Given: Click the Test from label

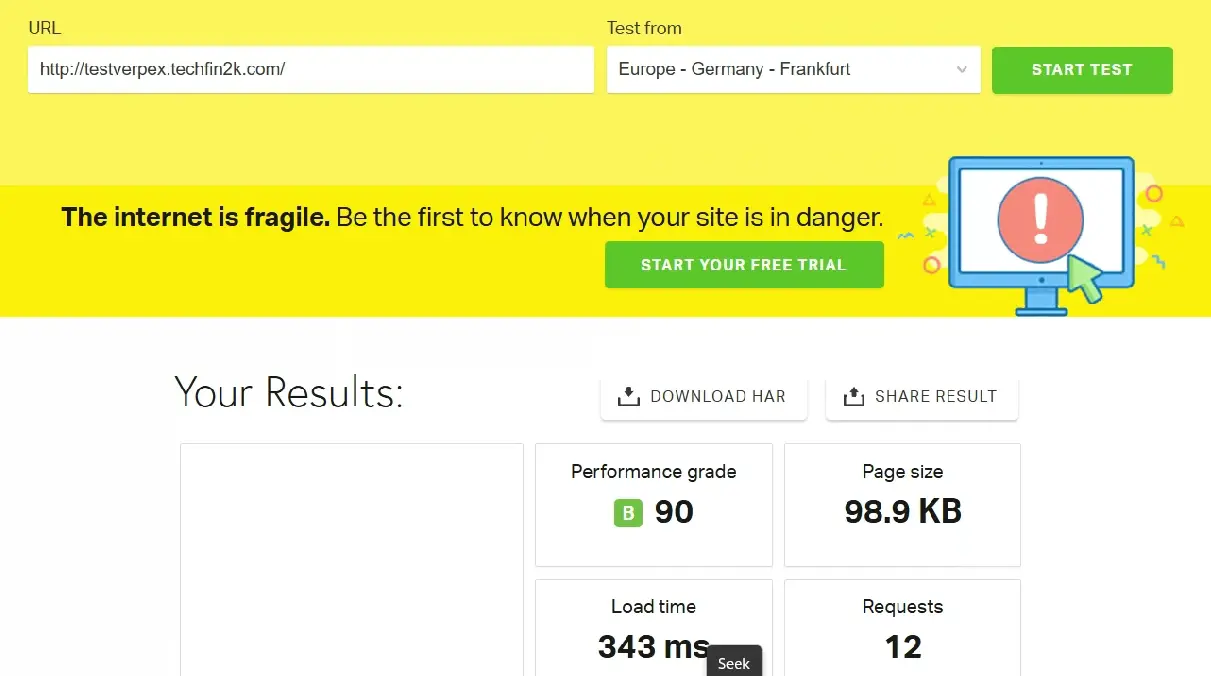Looking at the screenshot, I should [x=644, y=28].
